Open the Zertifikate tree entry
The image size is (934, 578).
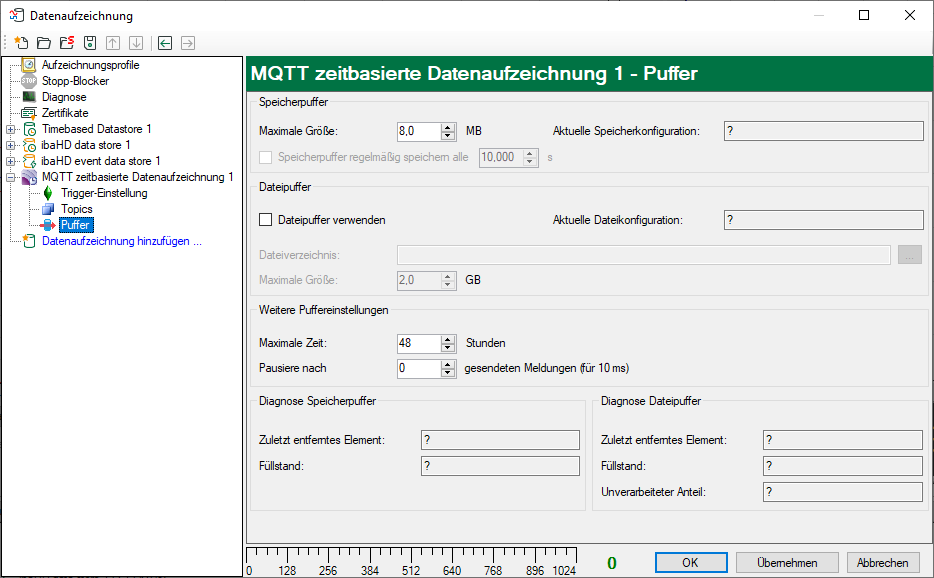pos(65,113)
